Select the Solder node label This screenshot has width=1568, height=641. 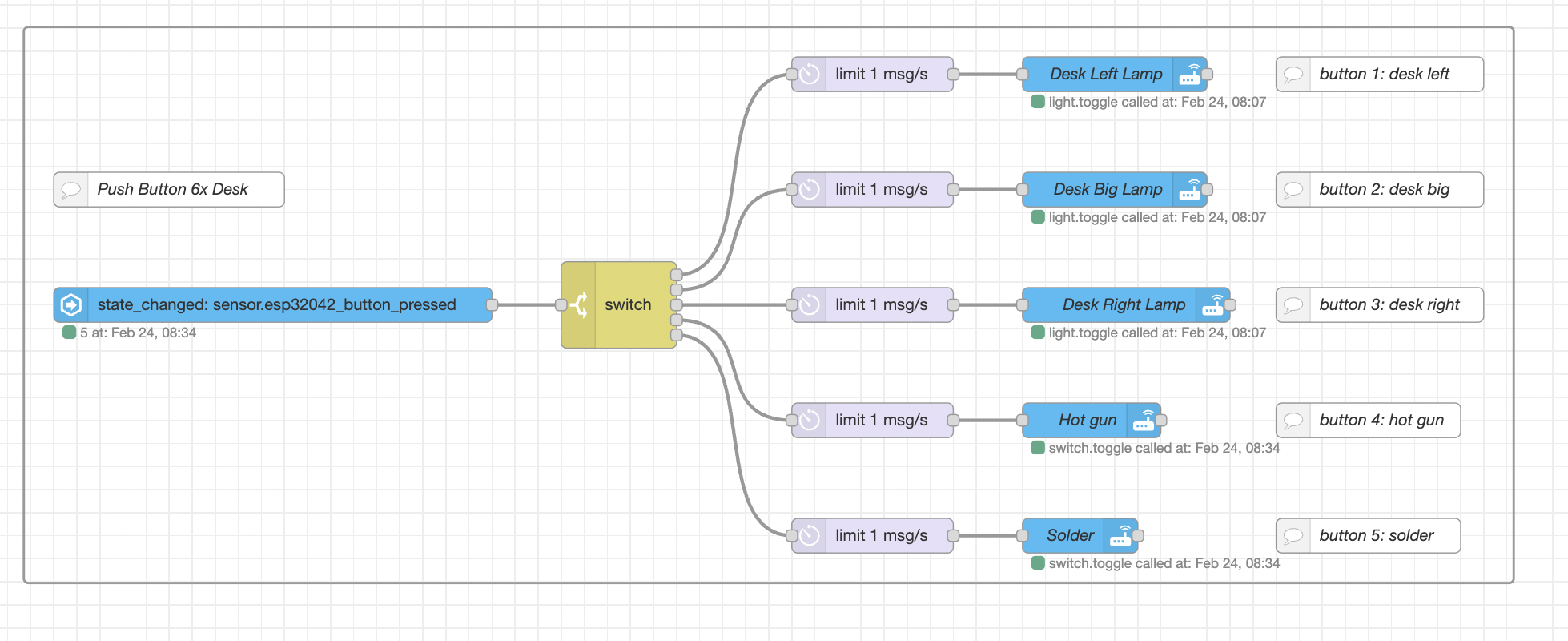click(1070, 535)
